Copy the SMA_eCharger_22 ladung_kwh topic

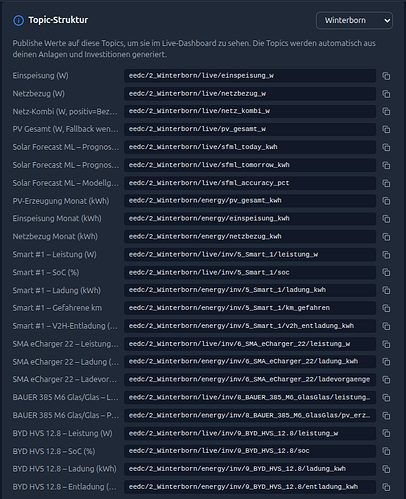(x=386, y=362)
